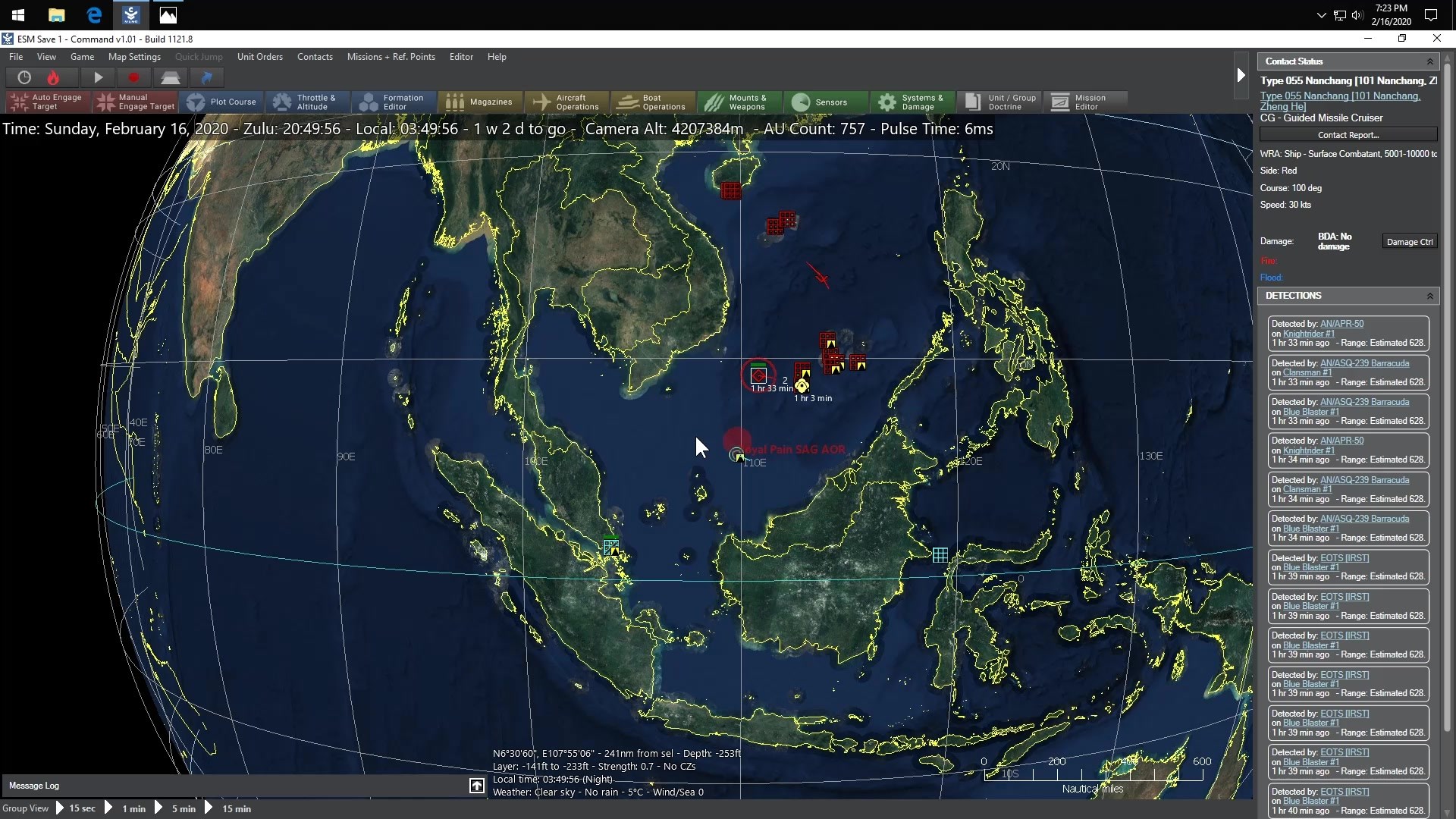This screenshot has width=1456, height=819.
Task: Open the first EOTS [IRST] sensor link
Action: point(1345,558)
